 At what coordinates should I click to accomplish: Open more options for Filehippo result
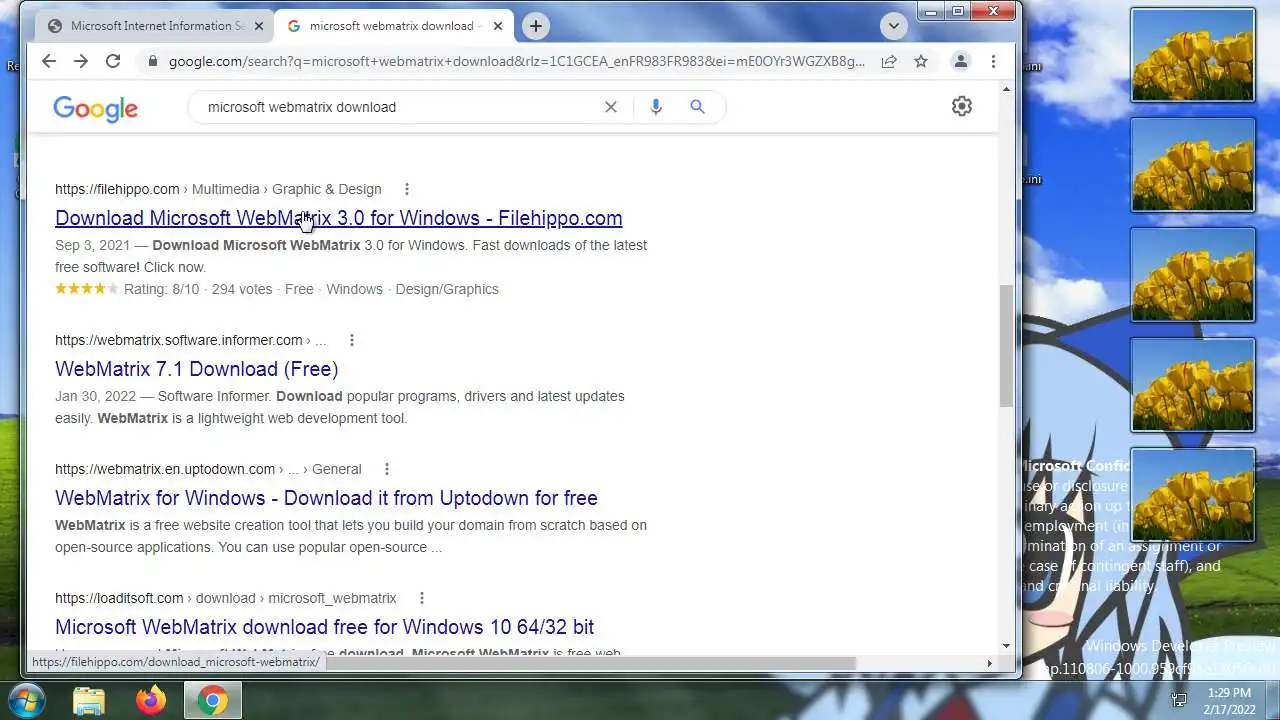[x=406, y=189]
